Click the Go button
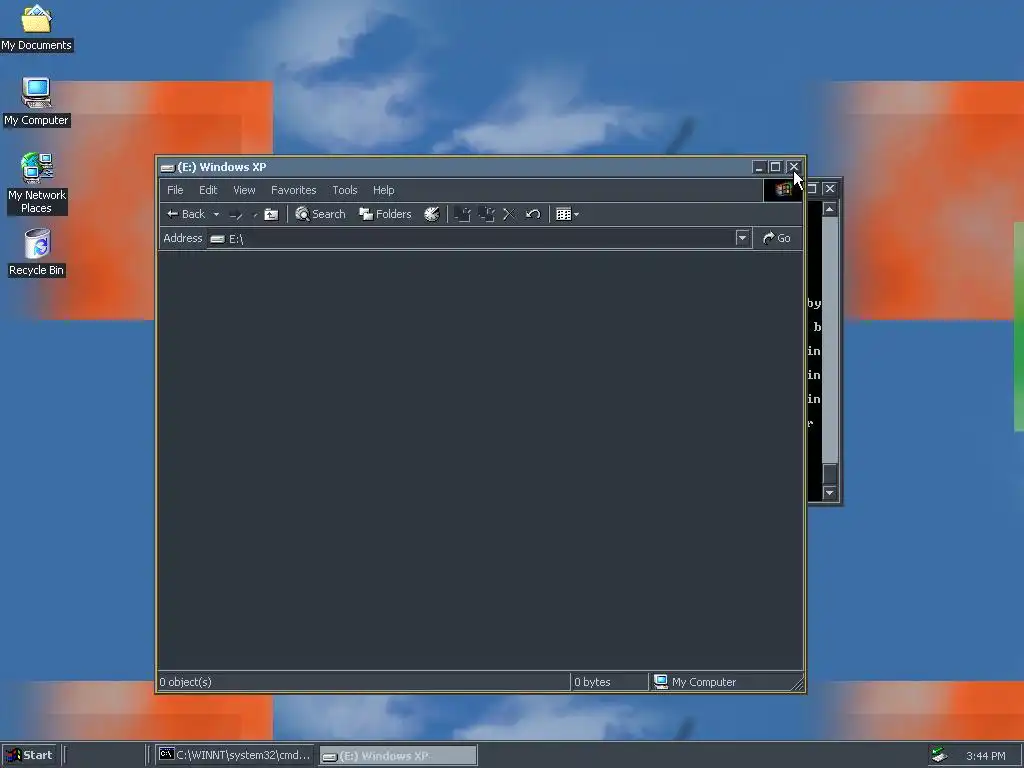The height and width of the screenshot is (768, 1024). click(777, 238)
